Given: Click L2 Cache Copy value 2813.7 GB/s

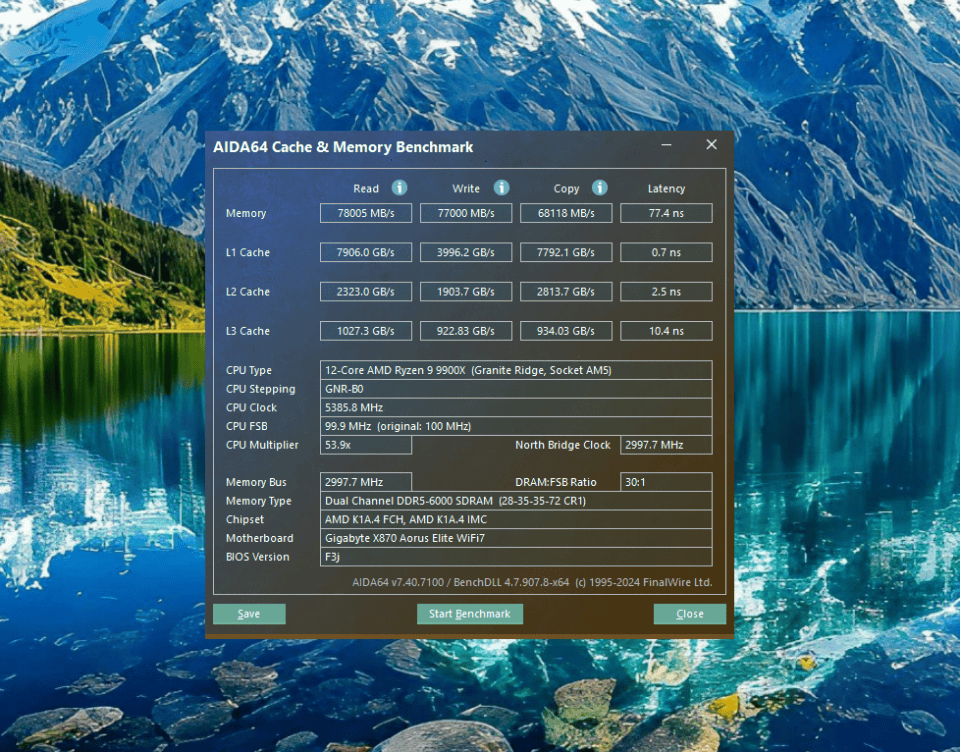Looking at the screenshot, I should tap(566, 291).
